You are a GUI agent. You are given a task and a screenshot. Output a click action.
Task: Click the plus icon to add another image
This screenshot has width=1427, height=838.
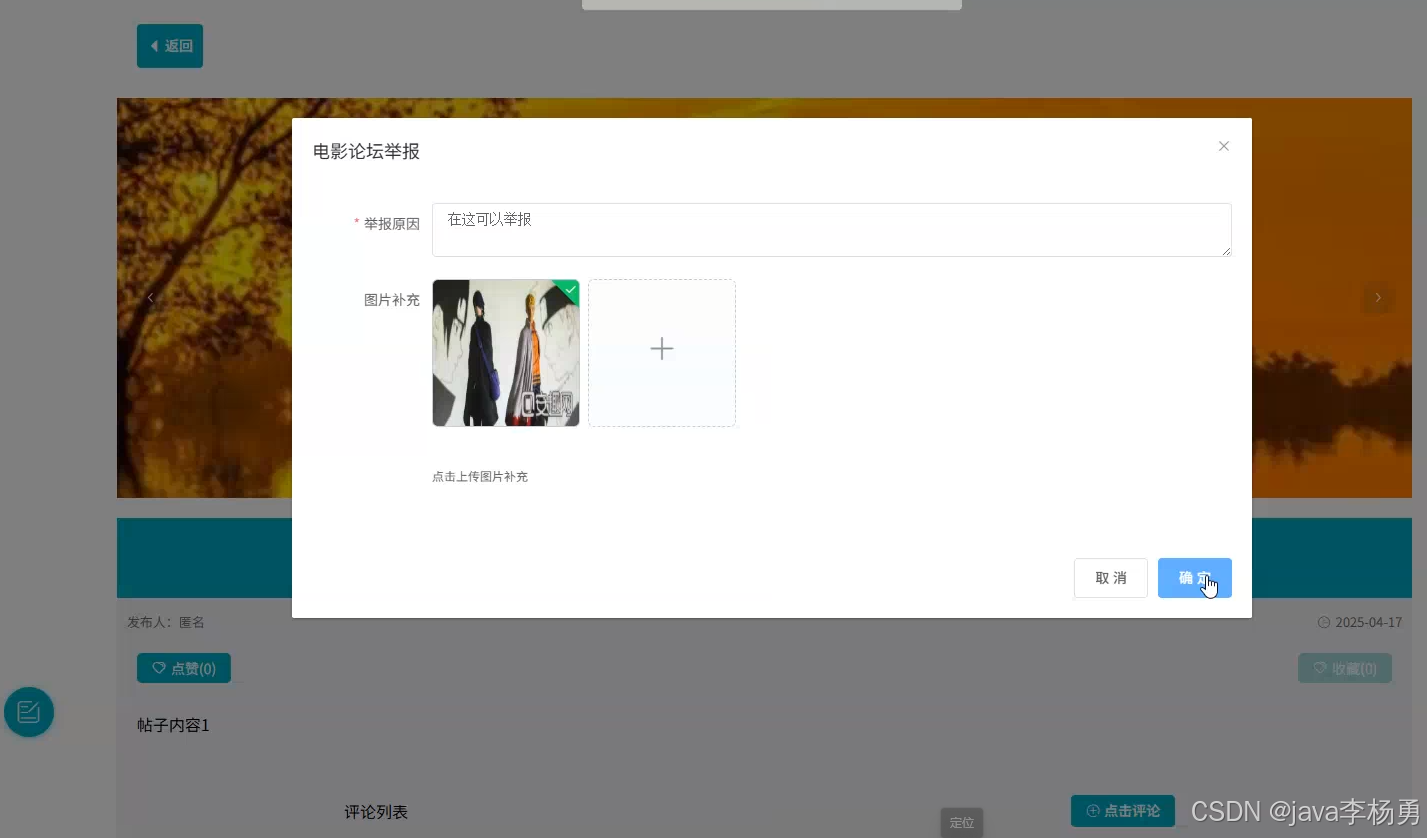click(x=661, y=349)
